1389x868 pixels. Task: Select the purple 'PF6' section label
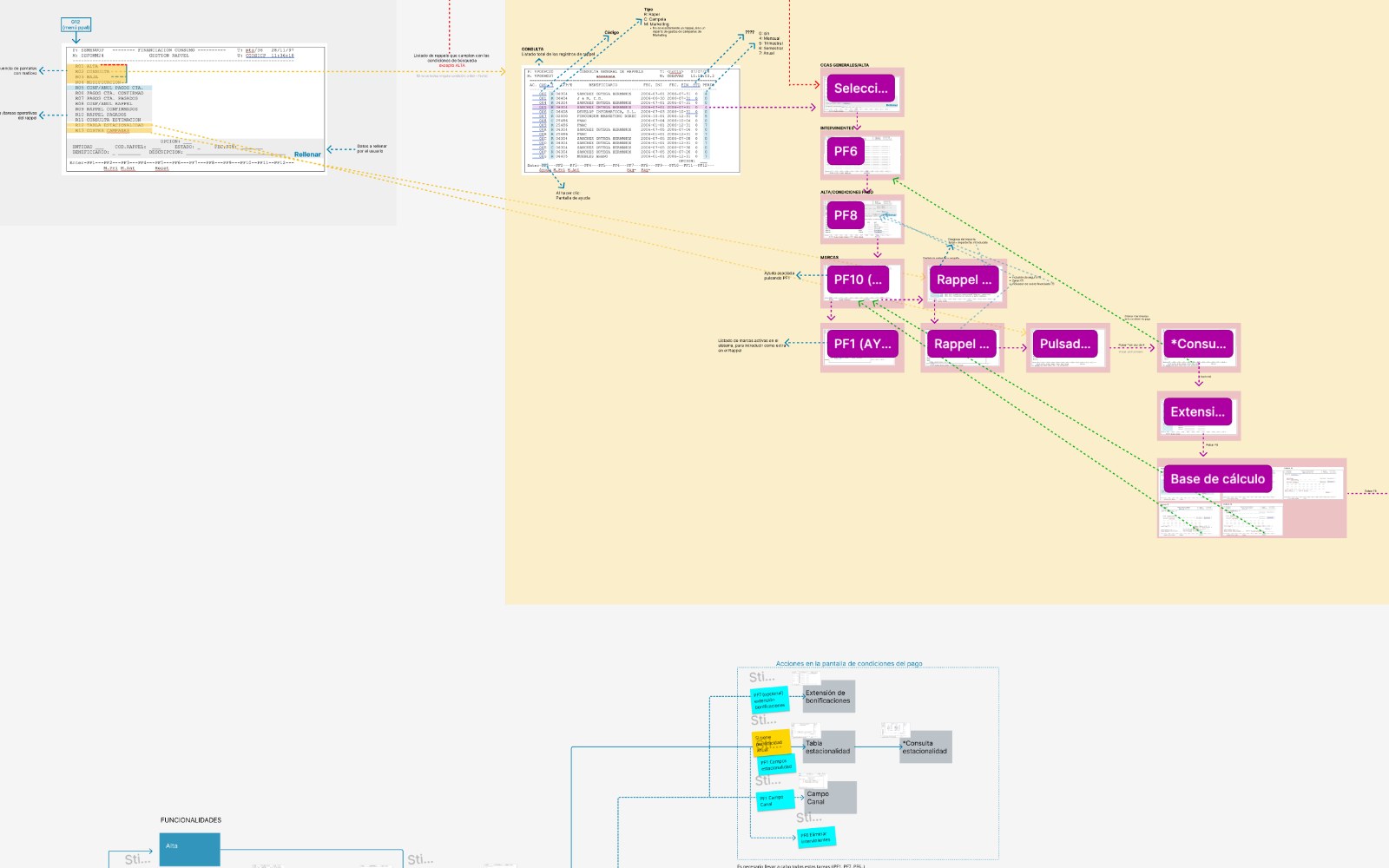tap(846, 151)
